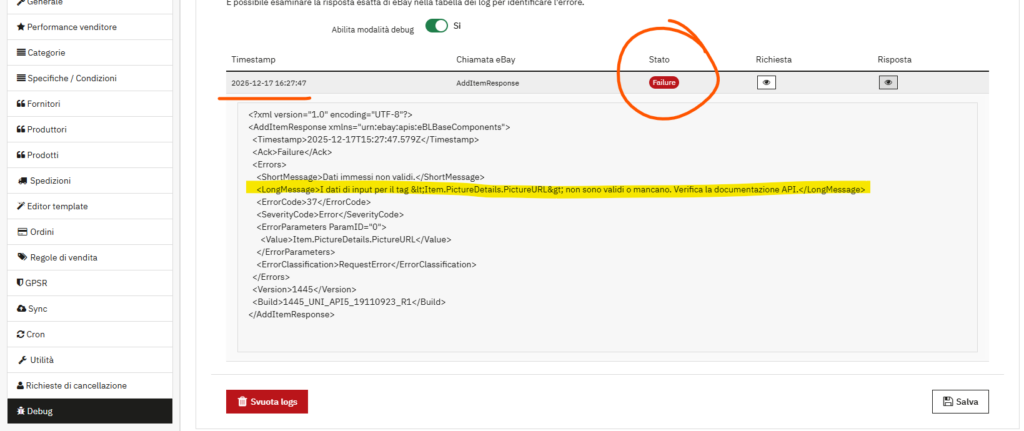
Task: Click the eye icon under Richiesta
Action: pyautogui.click(x=766, y=83)
